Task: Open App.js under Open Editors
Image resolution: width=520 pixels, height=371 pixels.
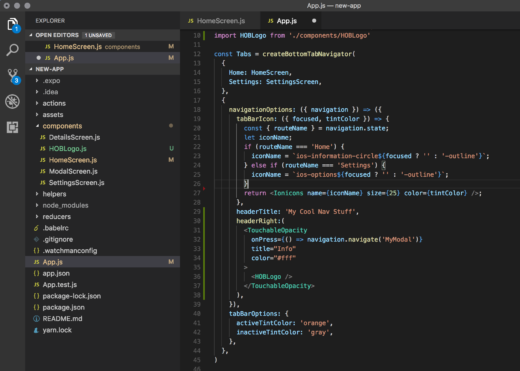Action: 103,58
